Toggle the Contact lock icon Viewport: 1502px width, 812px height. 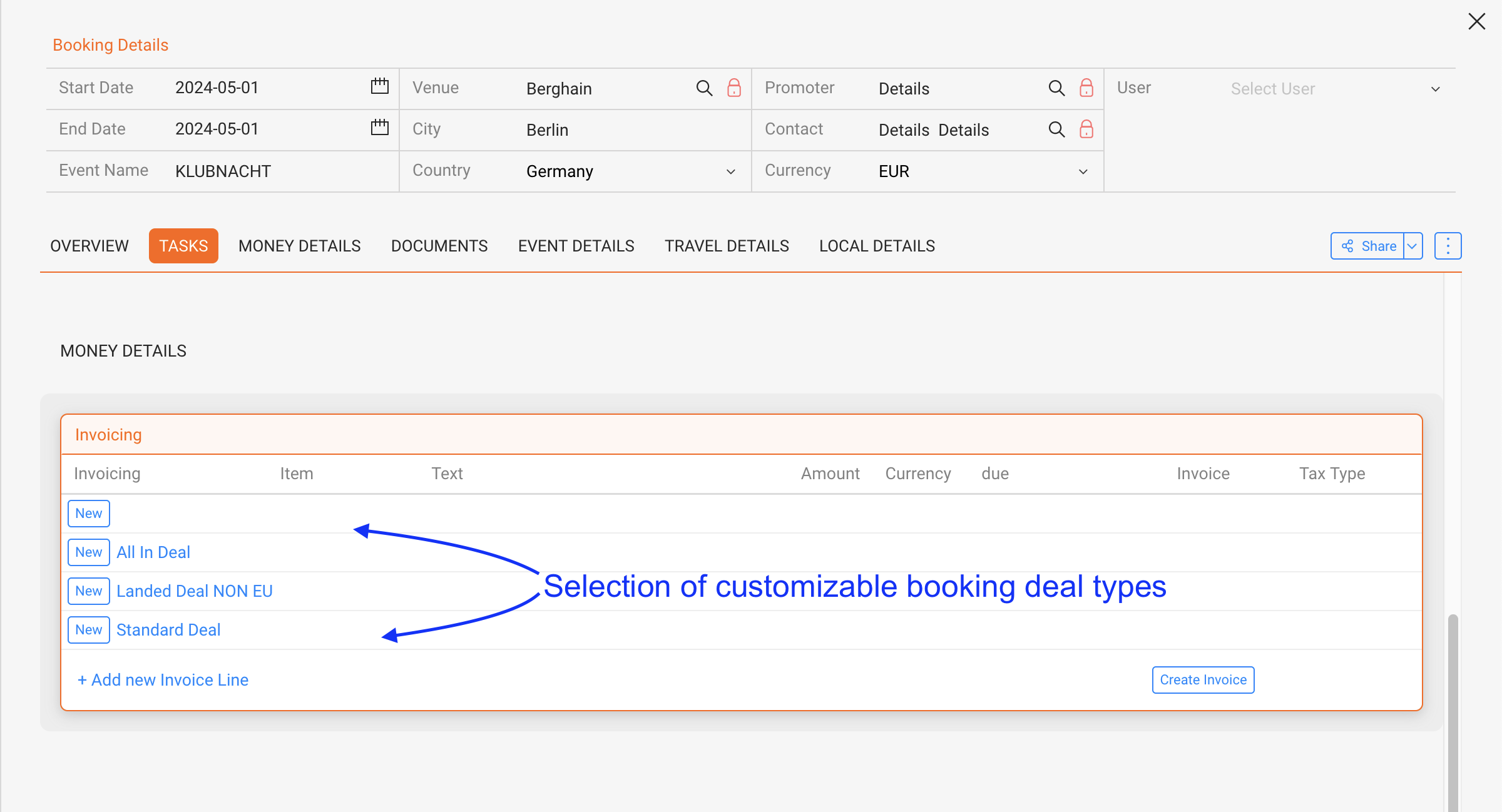1086,129
